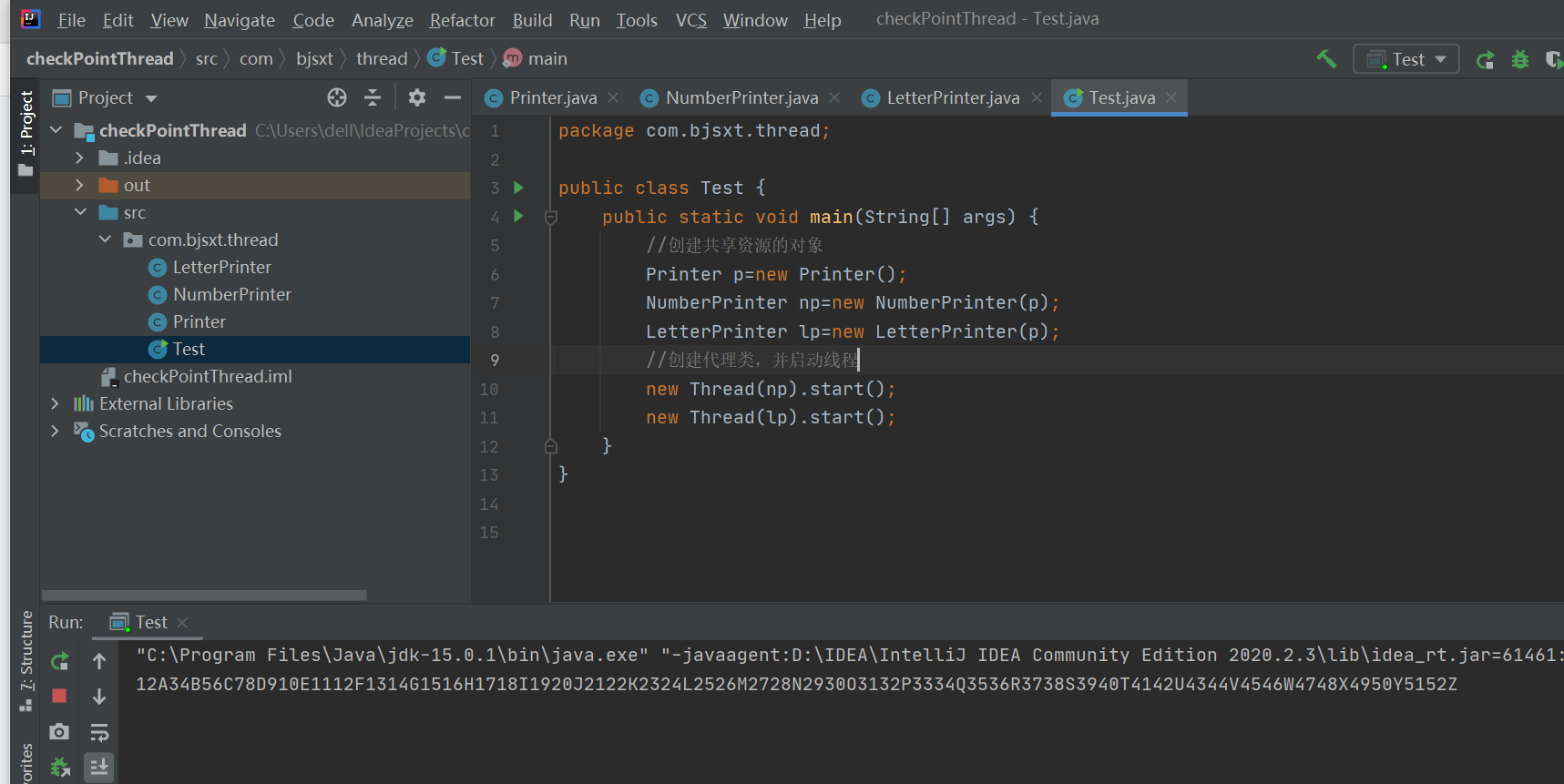
Task: Switch to the LetterPrinter.java tab
Action: coord(952,97)
